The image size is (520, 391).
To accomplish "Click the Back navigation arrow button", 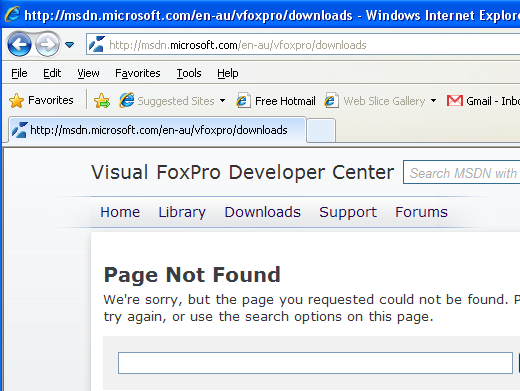I will tap(19, 44).
